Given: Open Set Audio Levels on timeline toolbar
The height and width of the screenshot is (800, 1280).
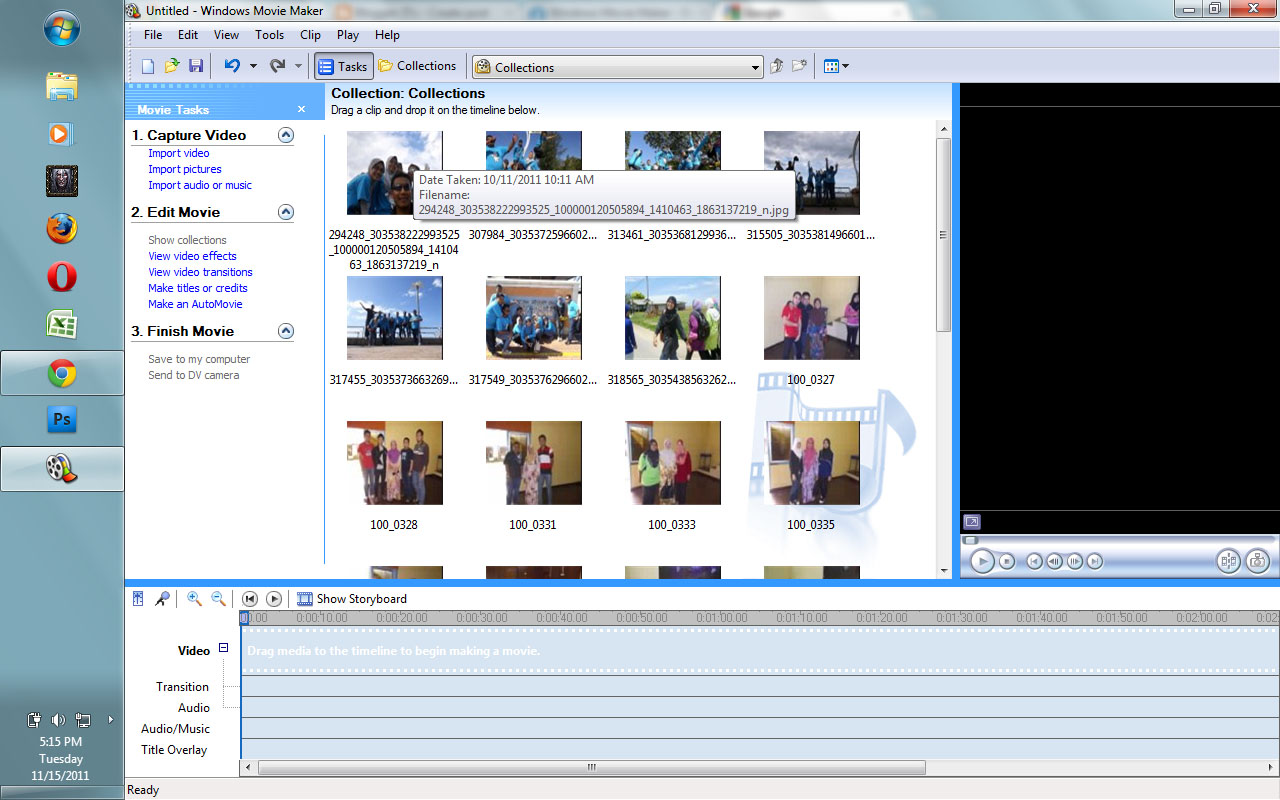Looking at the screenshot, I should click(x=138, y=599).
